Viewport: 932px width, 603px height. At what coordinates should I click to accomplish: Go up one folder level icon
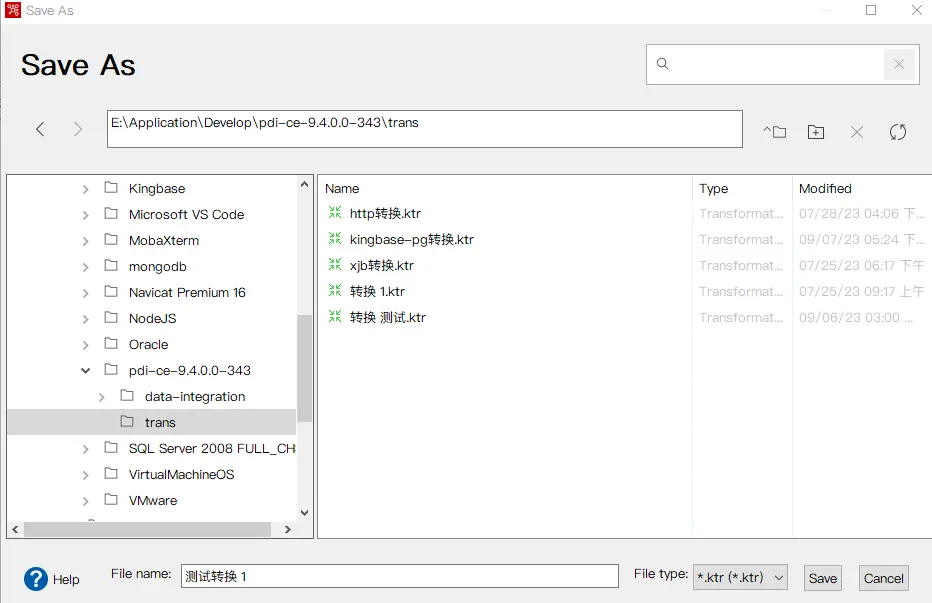click(x=775, y=132)
